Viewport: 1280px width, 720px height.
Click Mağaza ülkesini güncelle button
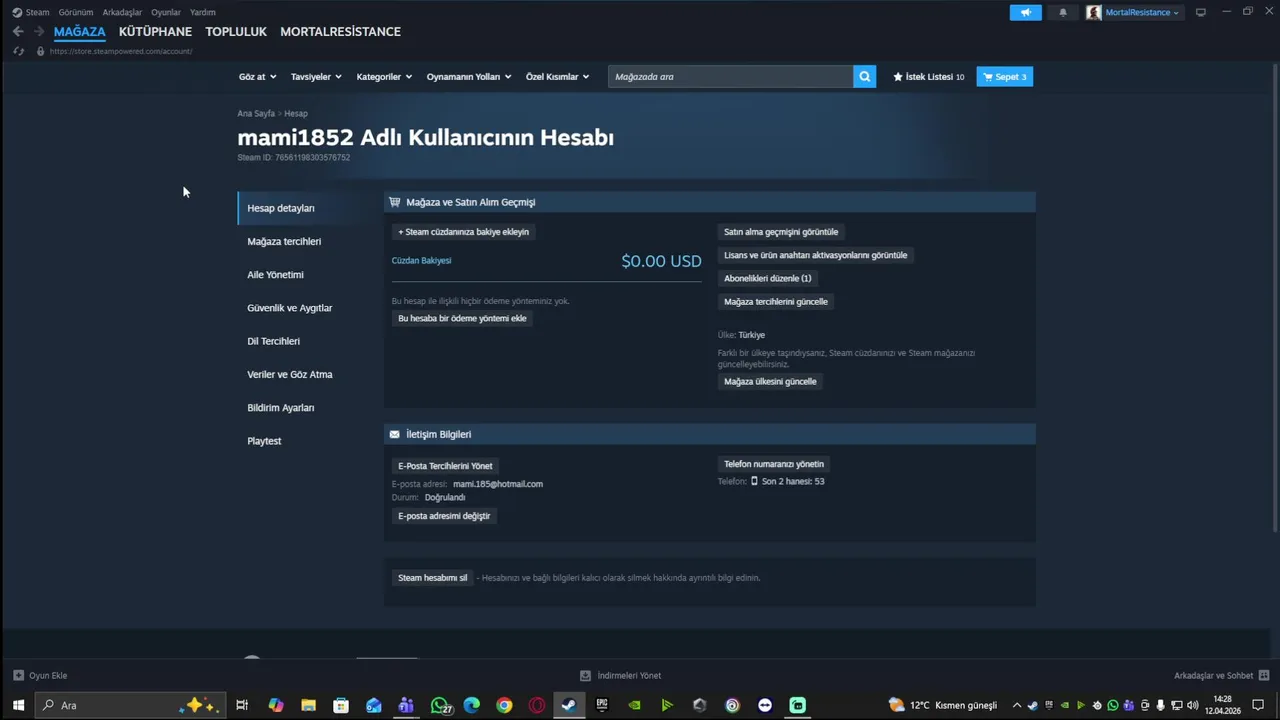[x=770, y=381]
